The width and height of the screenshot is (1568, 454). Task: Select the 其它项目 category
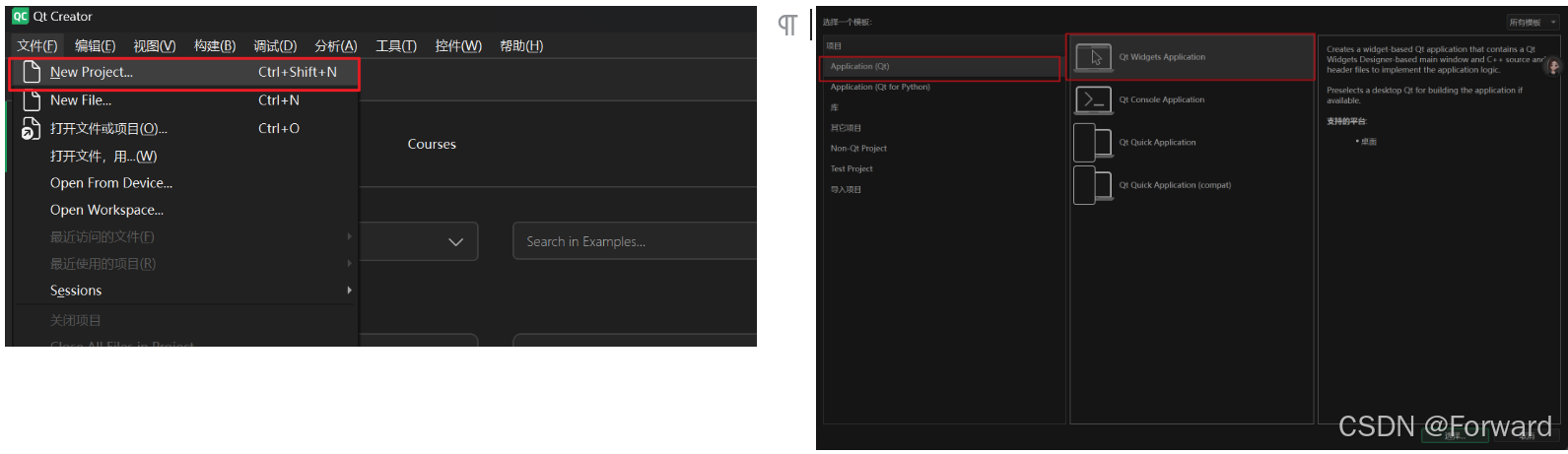point(943,128)
